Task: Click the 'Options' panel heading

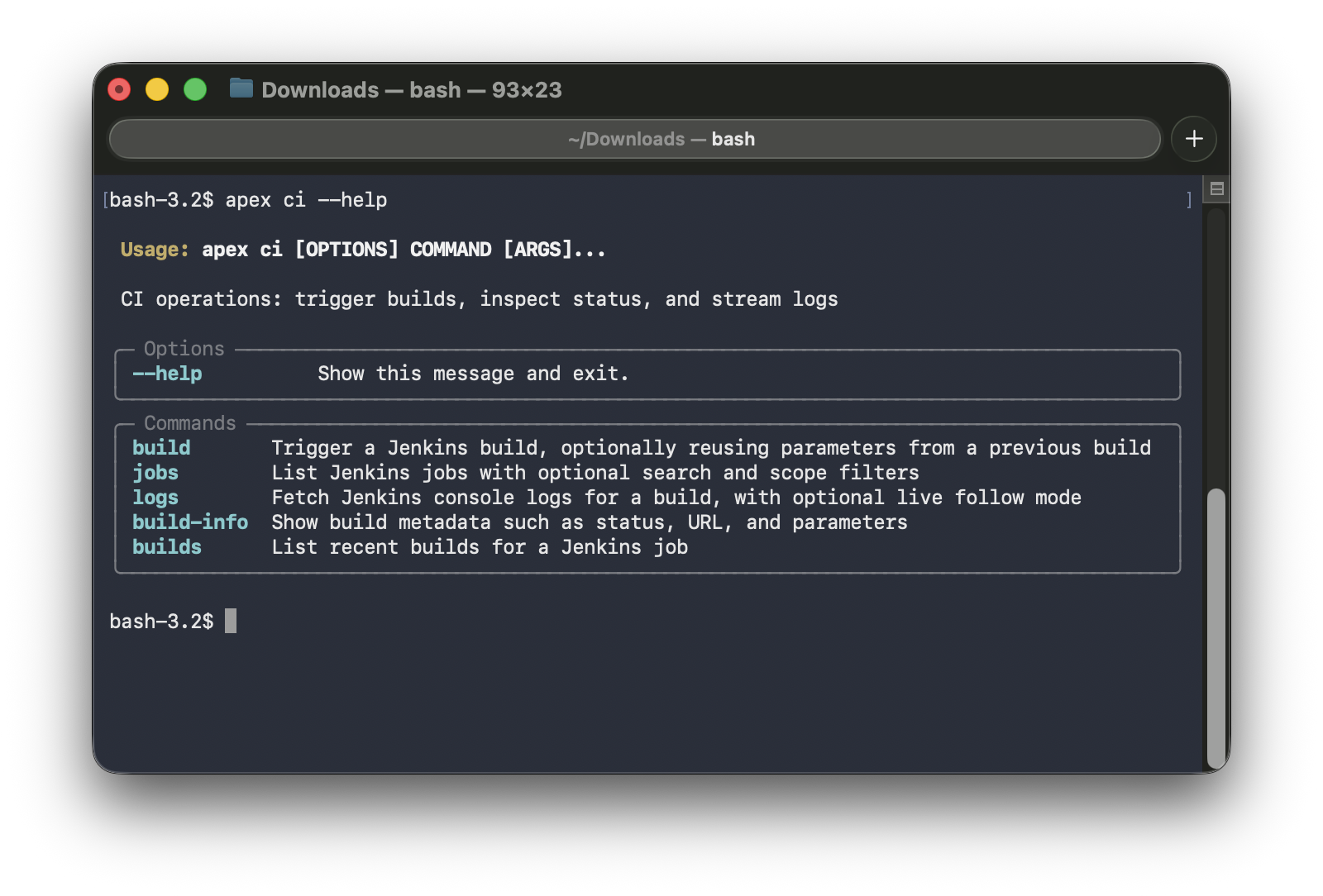Action: (184, 348)
